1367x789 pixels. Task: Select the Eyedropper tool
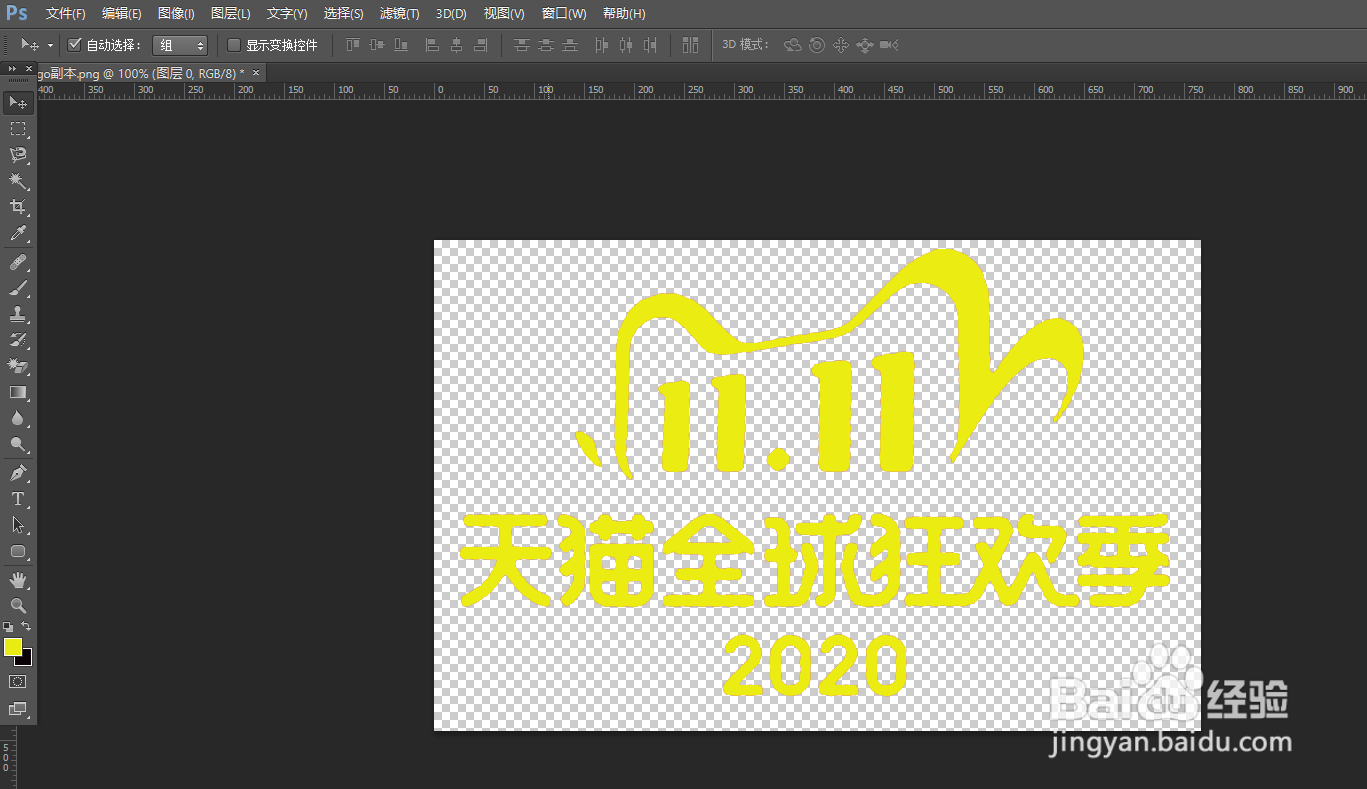(x=18, y=234)
